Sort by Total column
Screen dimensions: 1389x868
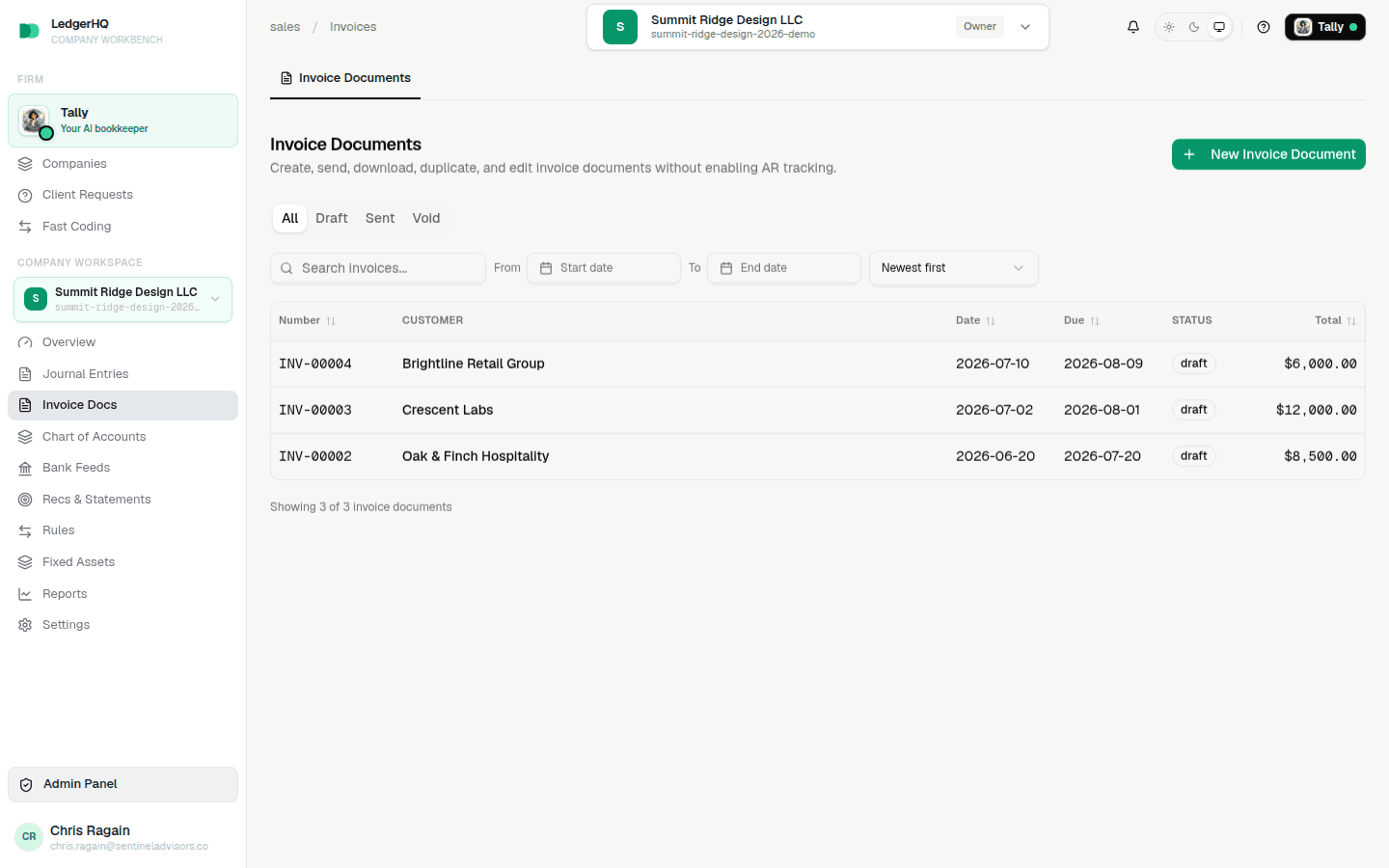(x=1336, y=320)
